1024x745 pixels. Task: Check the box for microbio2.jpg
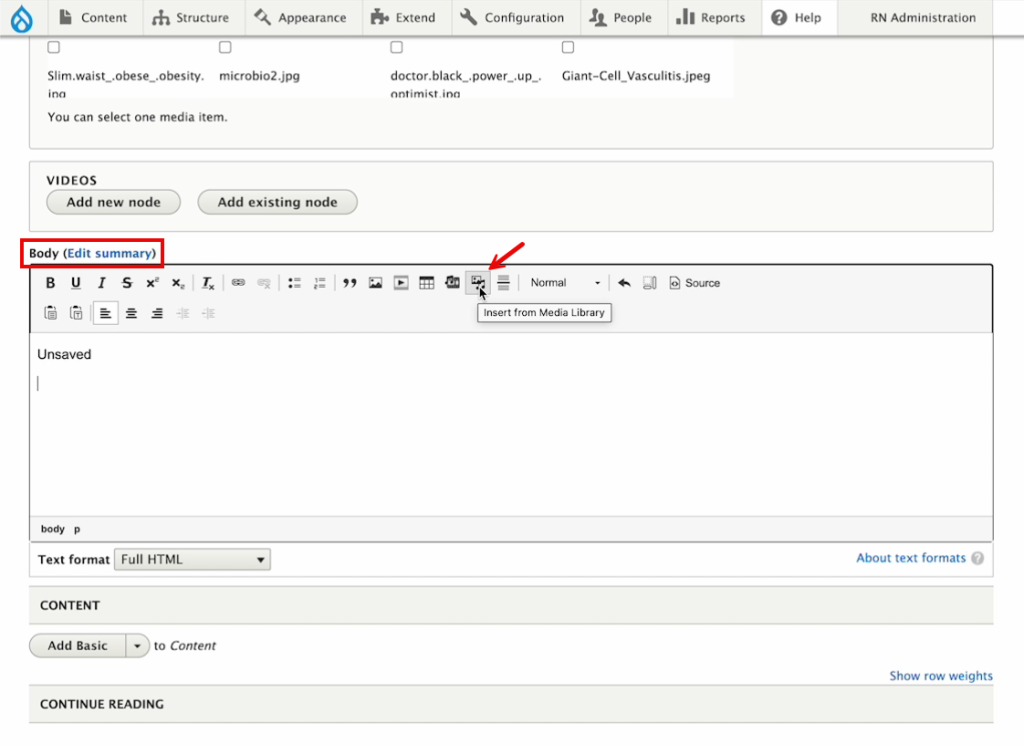point(225,47)
